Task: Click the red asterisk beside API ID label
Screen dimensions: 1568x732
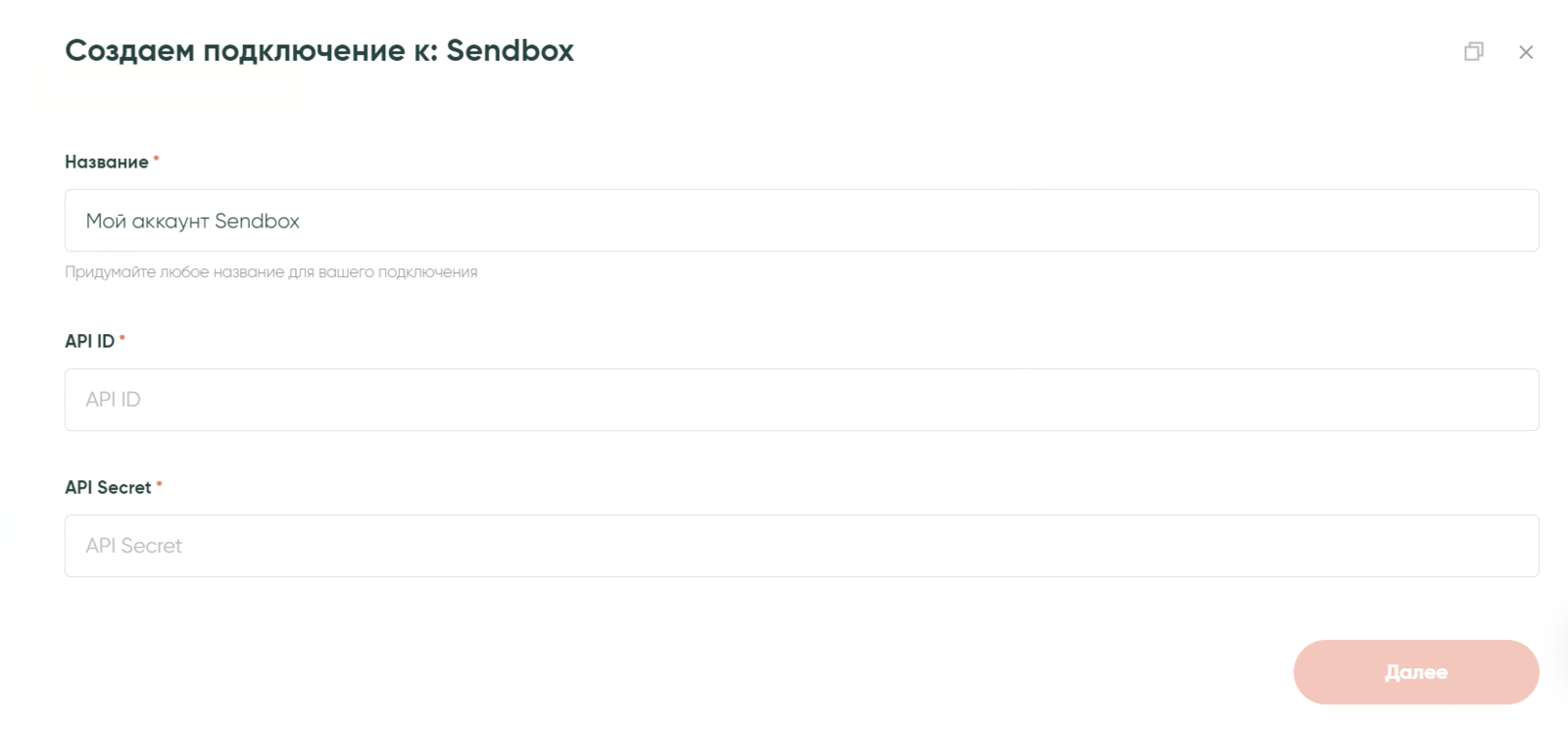Action: click(x=122, y=338)
